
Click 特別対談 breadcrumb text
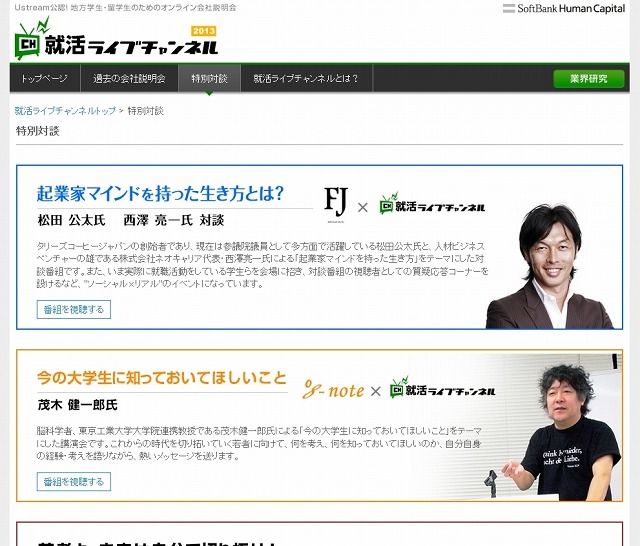[x=146, y=111]
